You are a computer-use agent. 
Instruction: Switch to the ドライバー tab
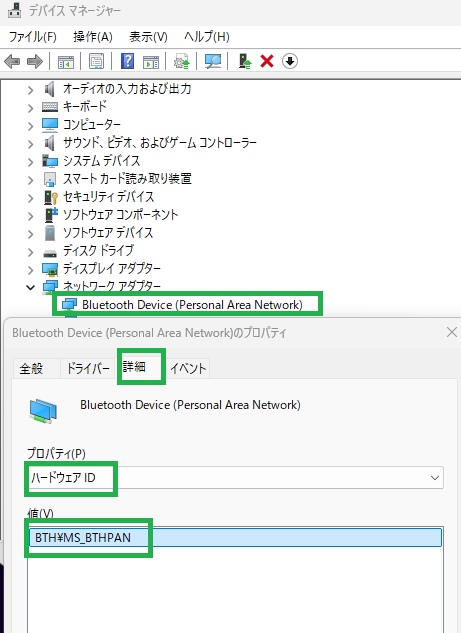[88, 368]
